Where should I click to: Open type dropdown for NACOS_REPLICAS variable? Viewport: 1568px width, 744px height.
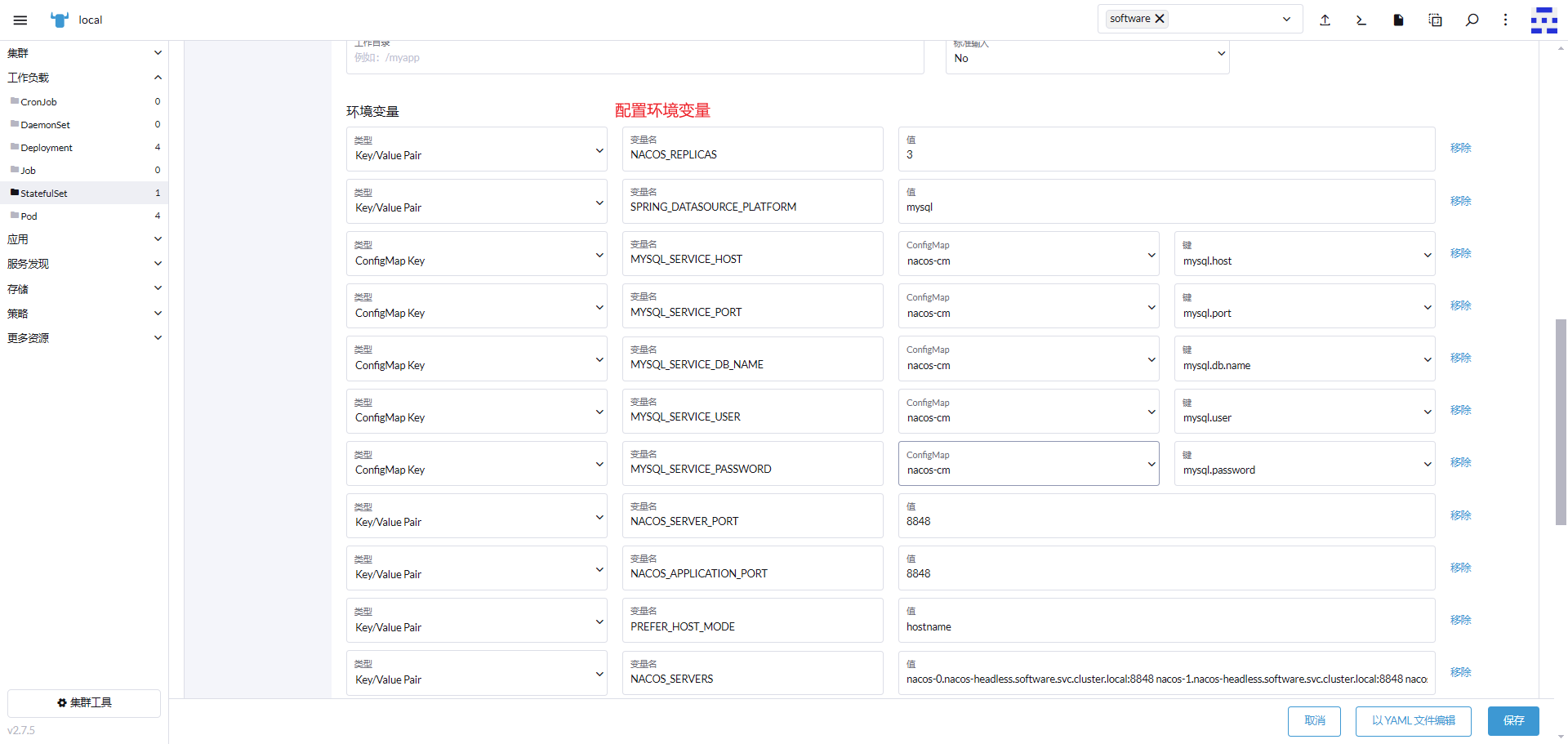476,149
